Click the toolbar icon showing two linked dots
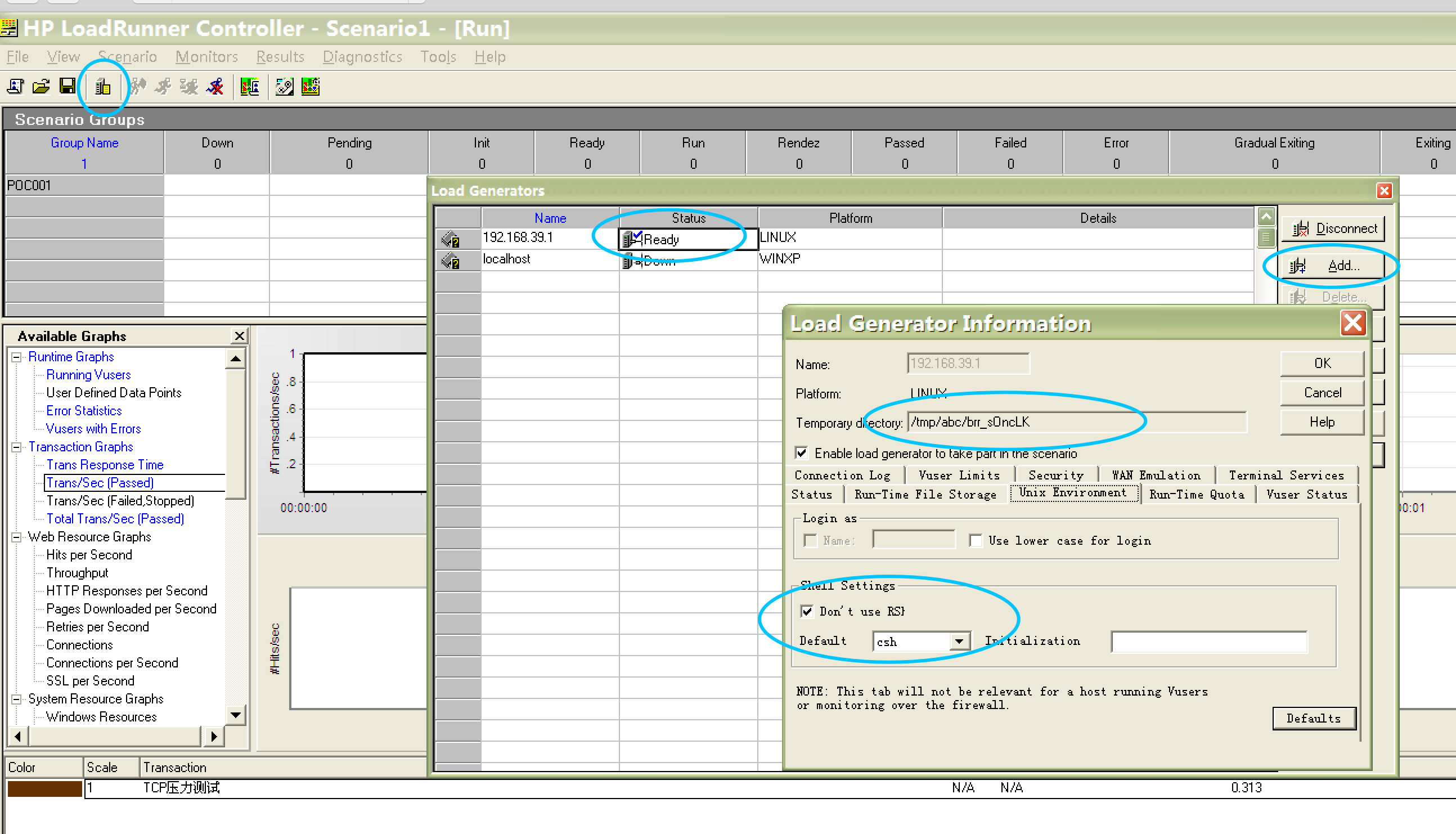 (284, 87)
